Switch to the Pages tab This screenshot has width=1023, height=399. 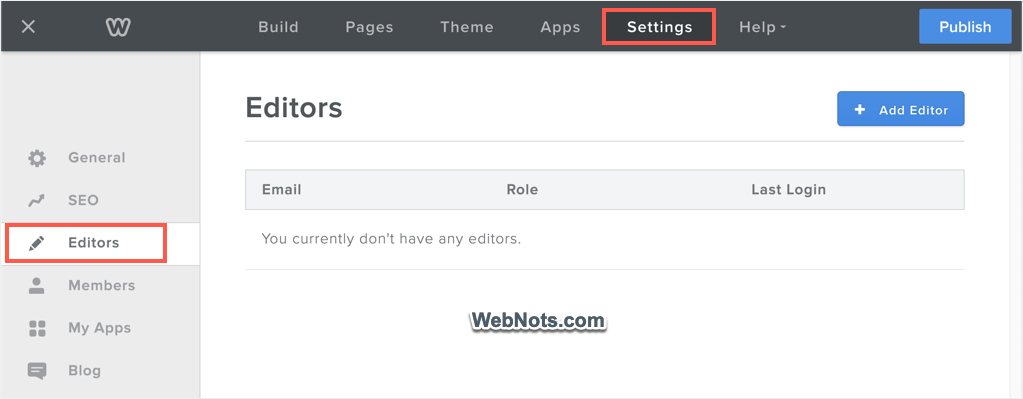click(x=369, y=27)
